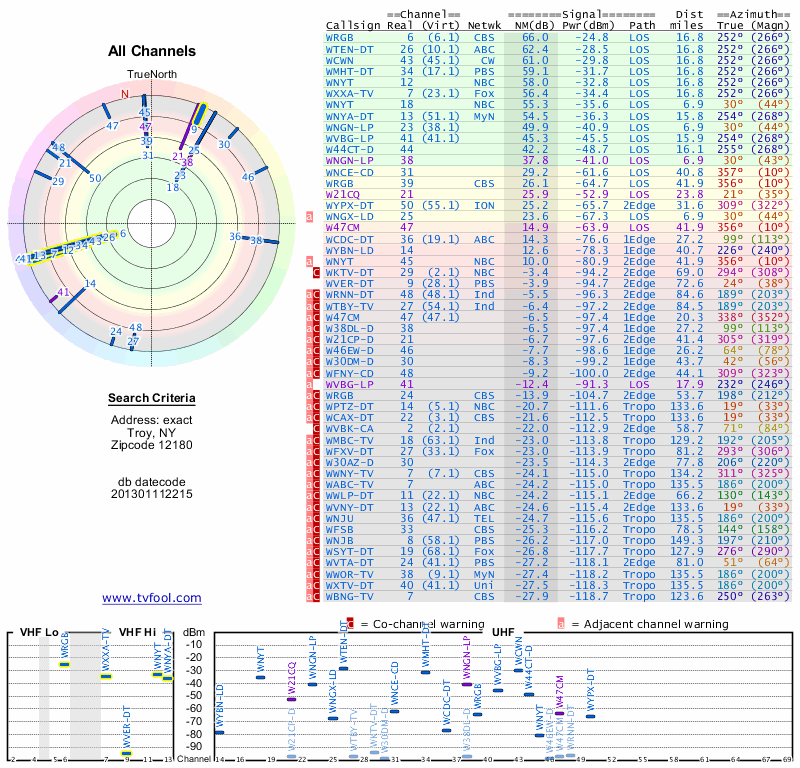Click the 'Co-channel warning' legend text
The width and height of the screenshot is (800, 768).
click(x=429, y=624)
